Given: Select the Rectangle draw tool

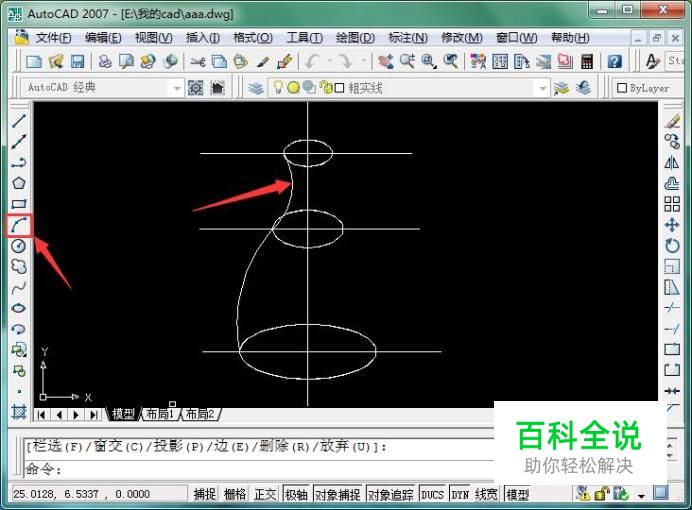Looking at the screenshot, I should point(19,204).
